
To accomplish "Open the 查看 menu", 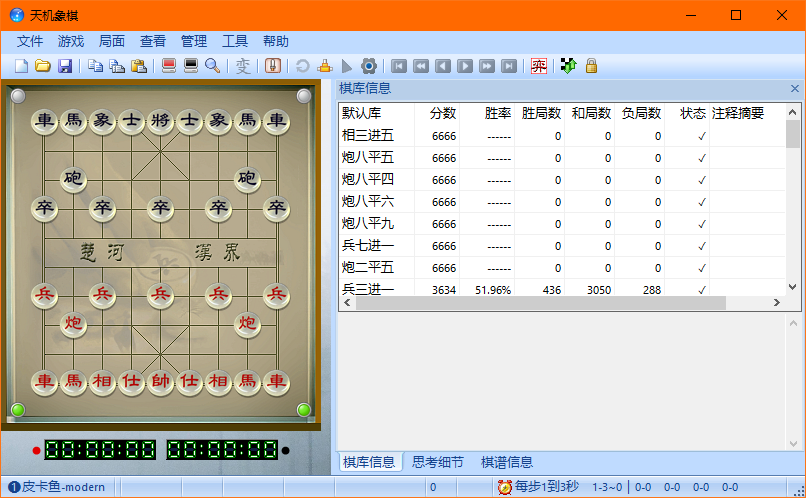I will (153, 41).
